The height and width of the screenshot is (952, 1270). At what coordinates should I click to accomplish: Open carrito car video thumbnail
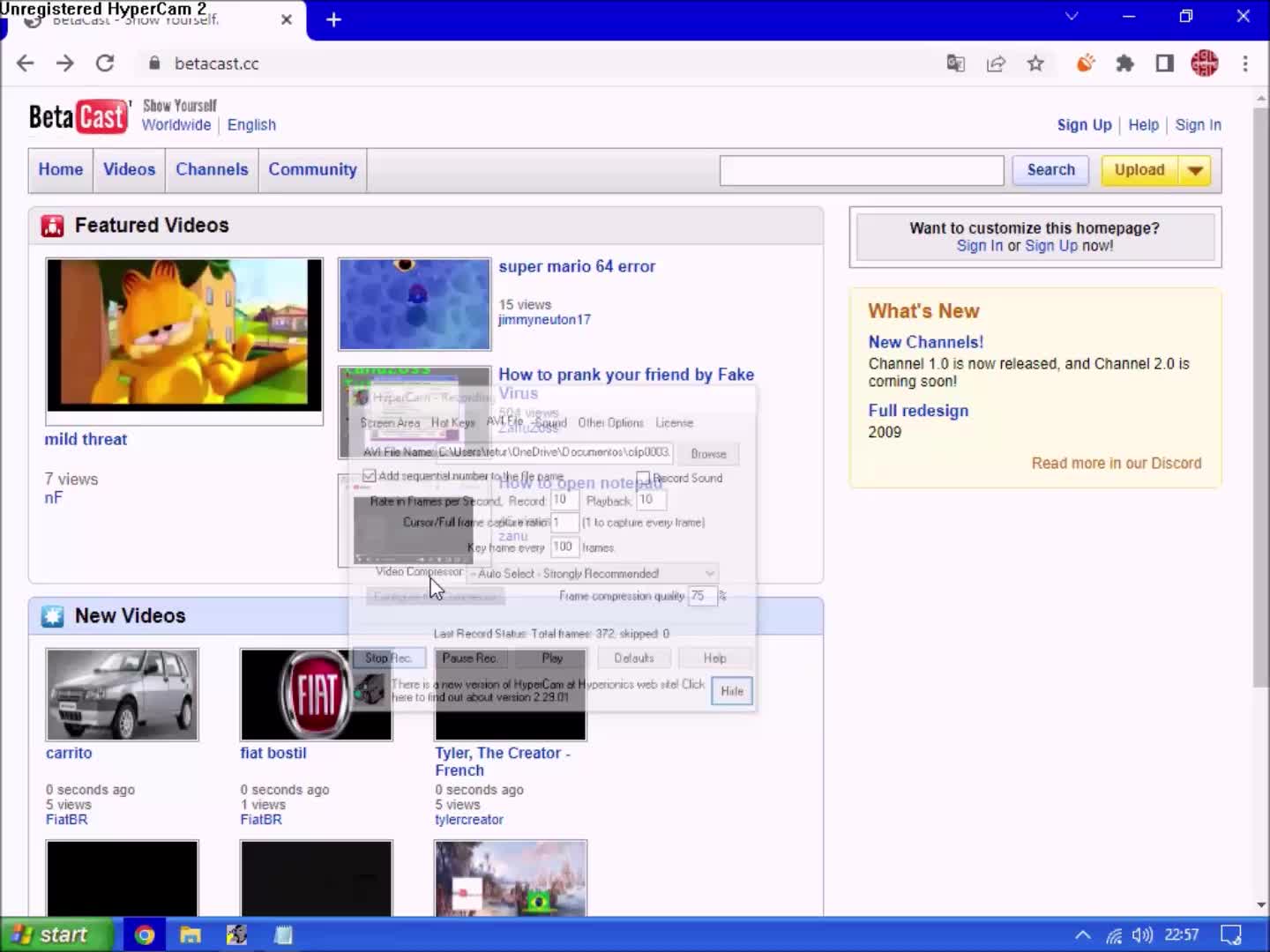123,695
